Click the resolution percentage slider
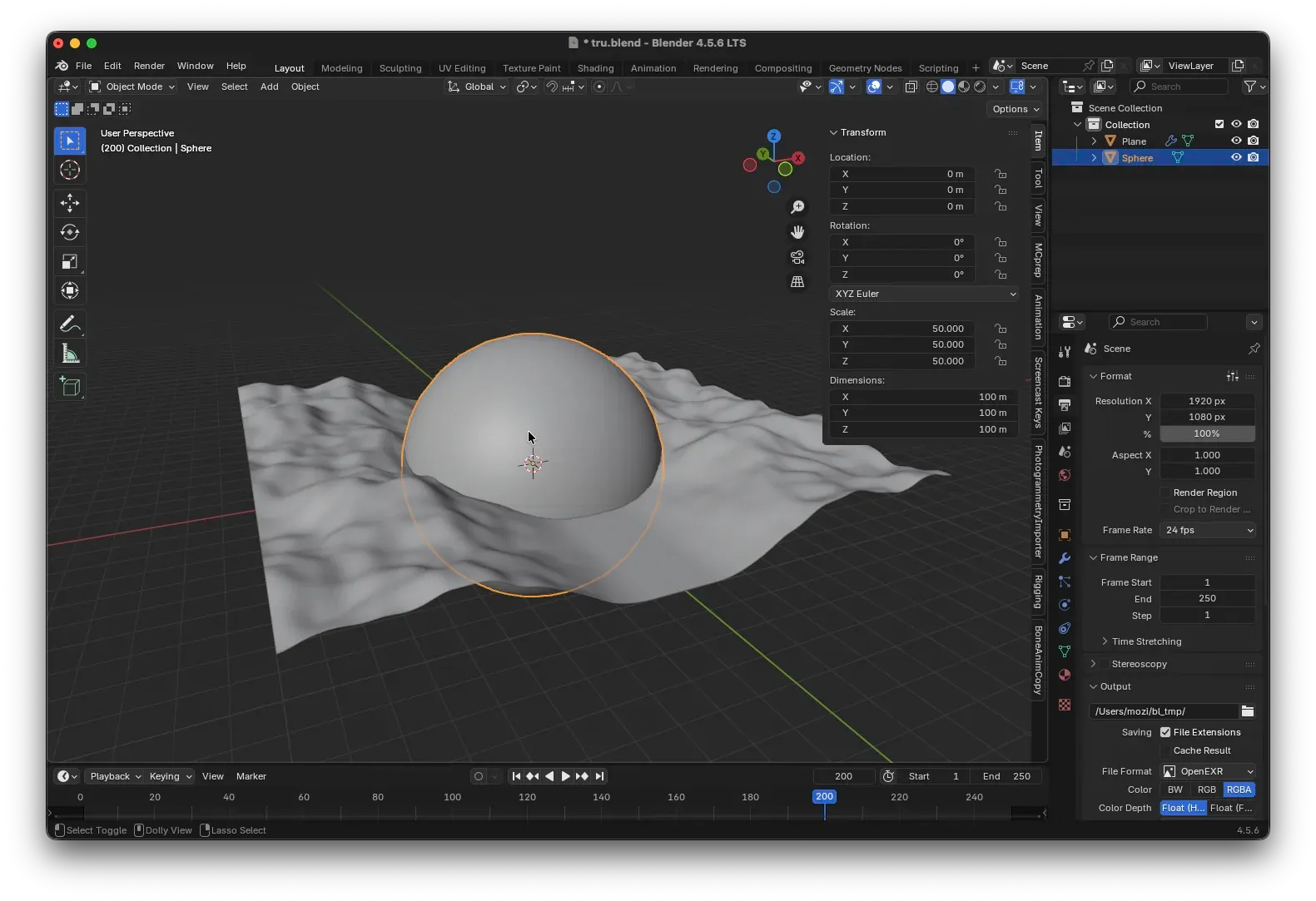 click(x=1206, y=433)
